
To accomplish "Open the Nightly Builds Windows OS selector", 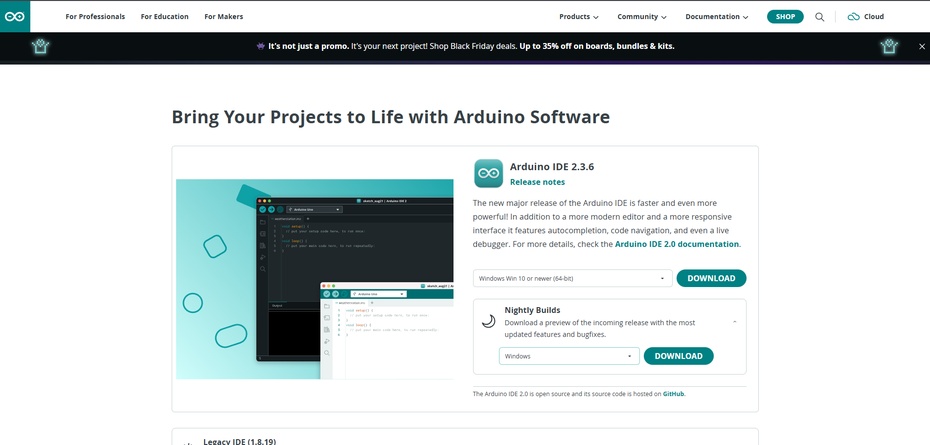I will click(569, 356).
